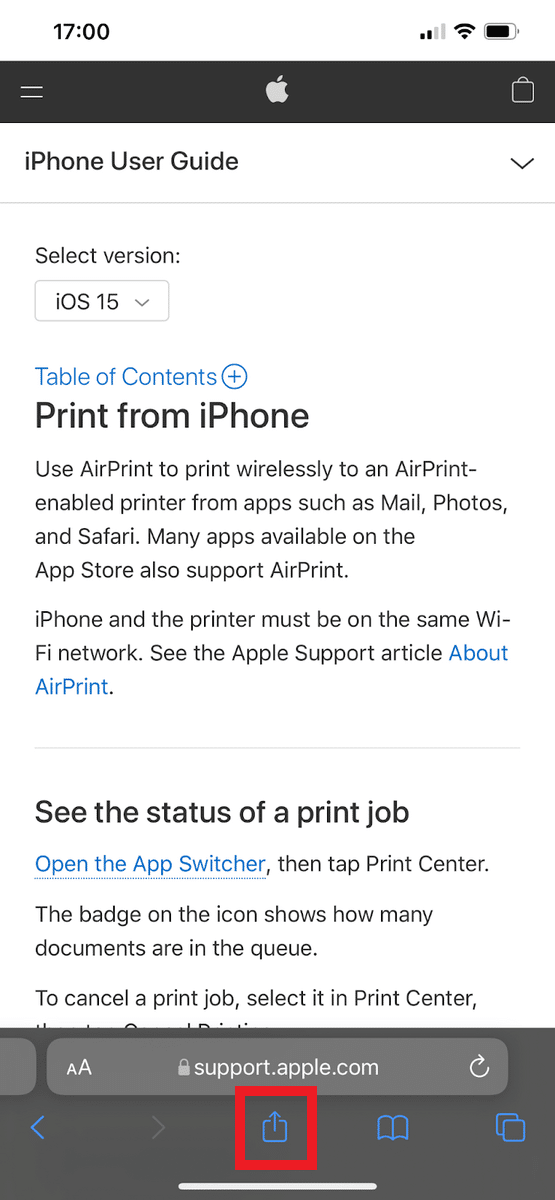
Task: Open the iOS 15 version dropdown
Action: pos(102,301)
